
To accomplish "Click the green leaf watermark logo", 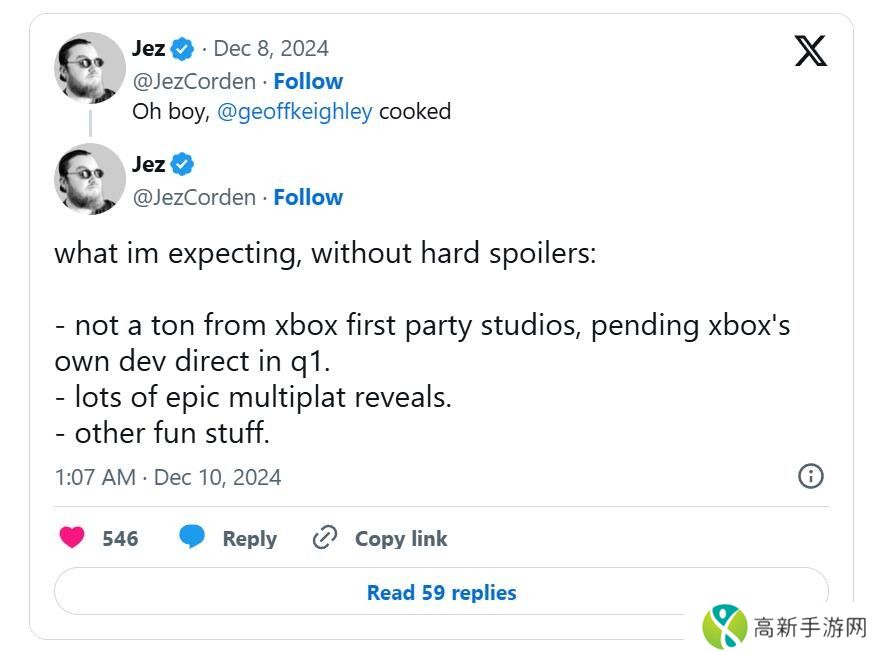I will (724, 627).
